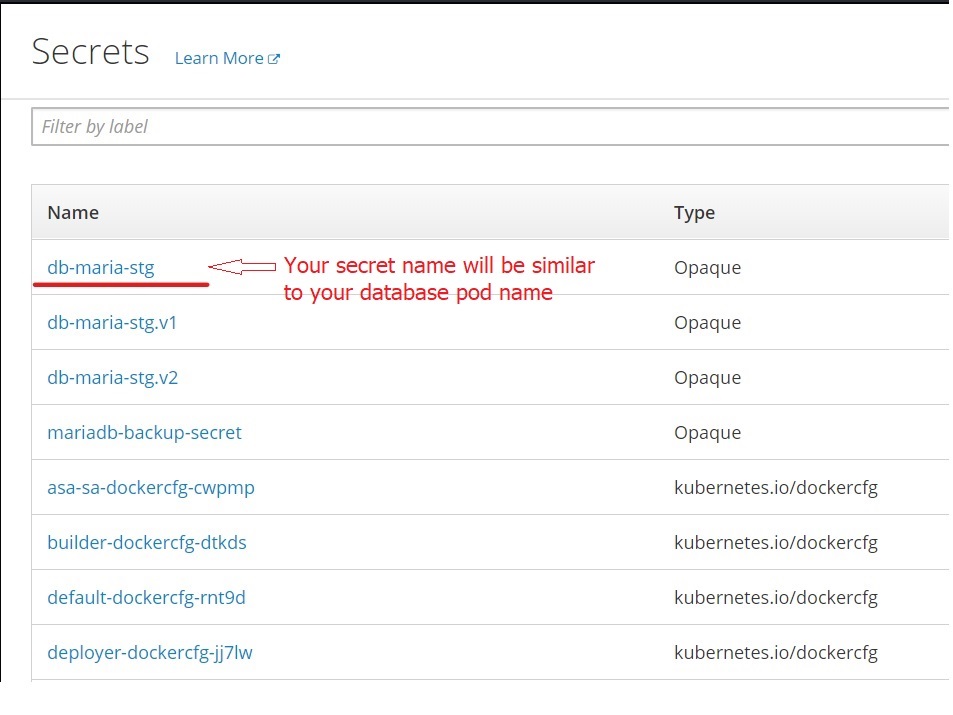Select the asa-sa-dockercfg-cwpmp secret
This screenshot has width=953, height=715.
click(151, 488)
